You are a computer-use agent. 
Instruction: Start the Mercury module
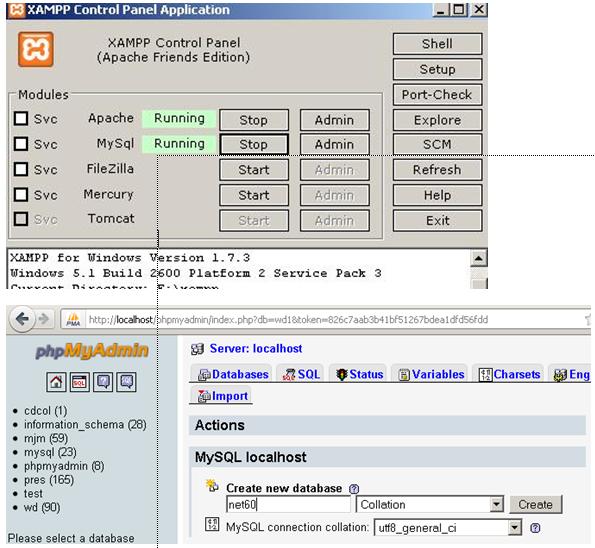click(254, 195)
